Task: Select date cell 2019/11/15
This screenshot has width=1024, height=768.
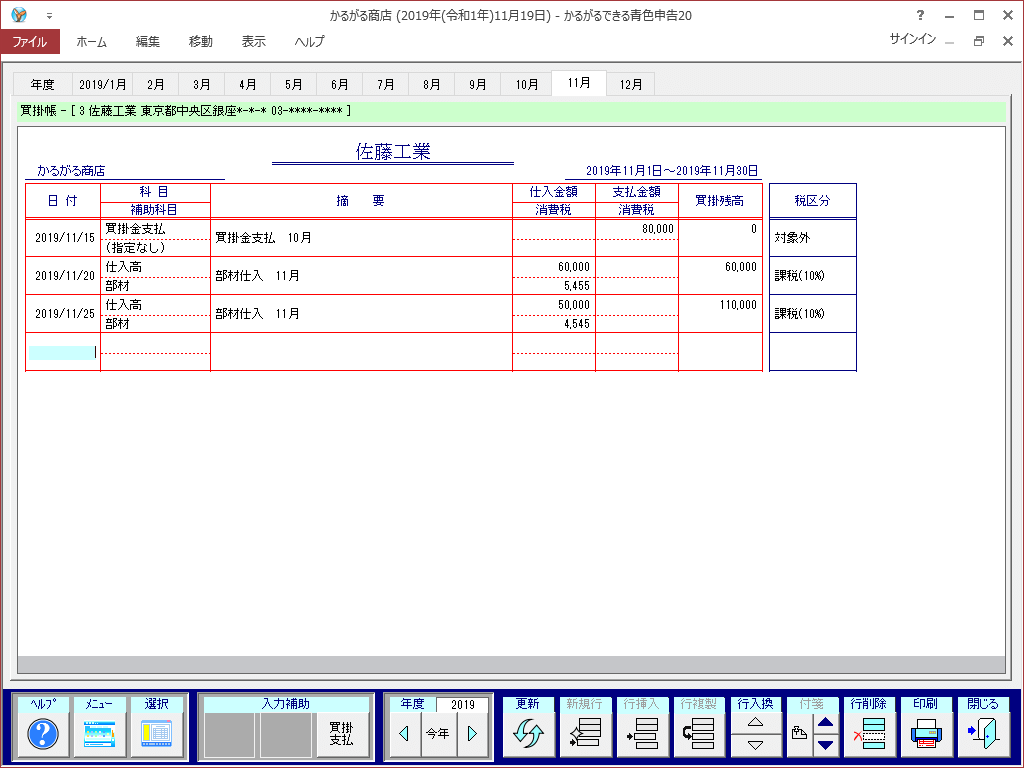Action: click(65, 238)
